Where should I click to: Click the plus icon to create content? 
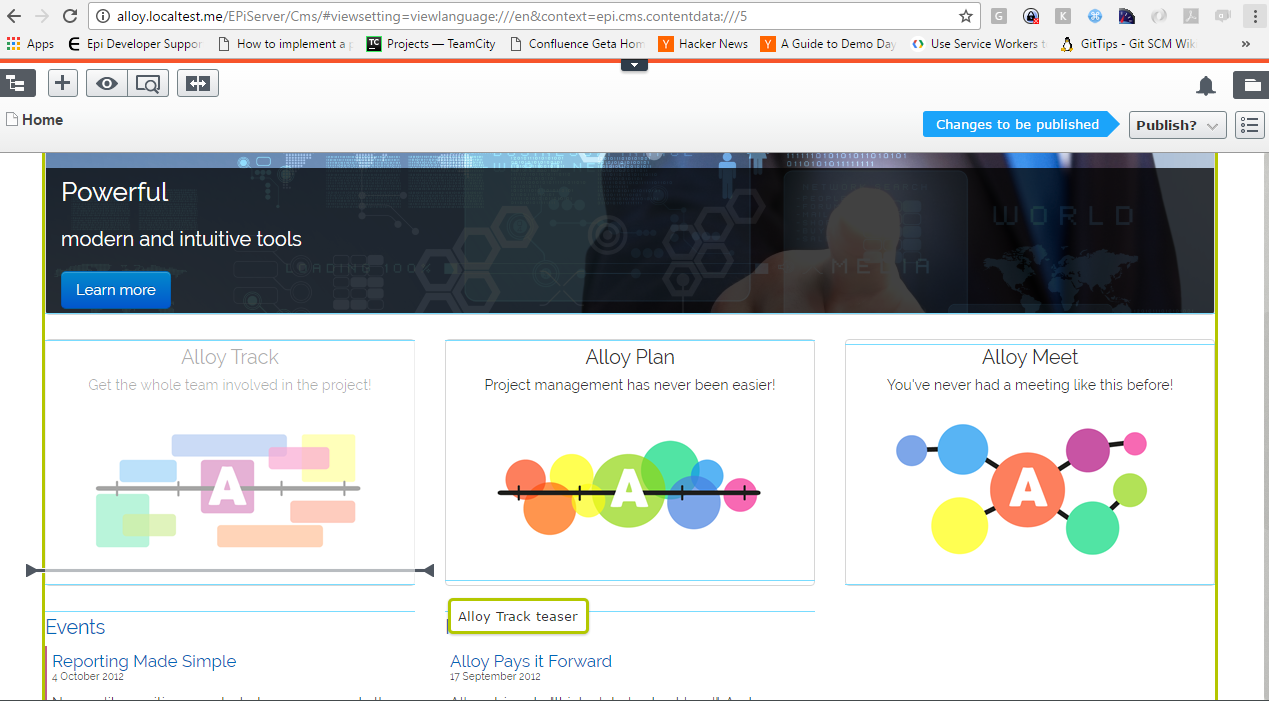(x=63, y=84)
